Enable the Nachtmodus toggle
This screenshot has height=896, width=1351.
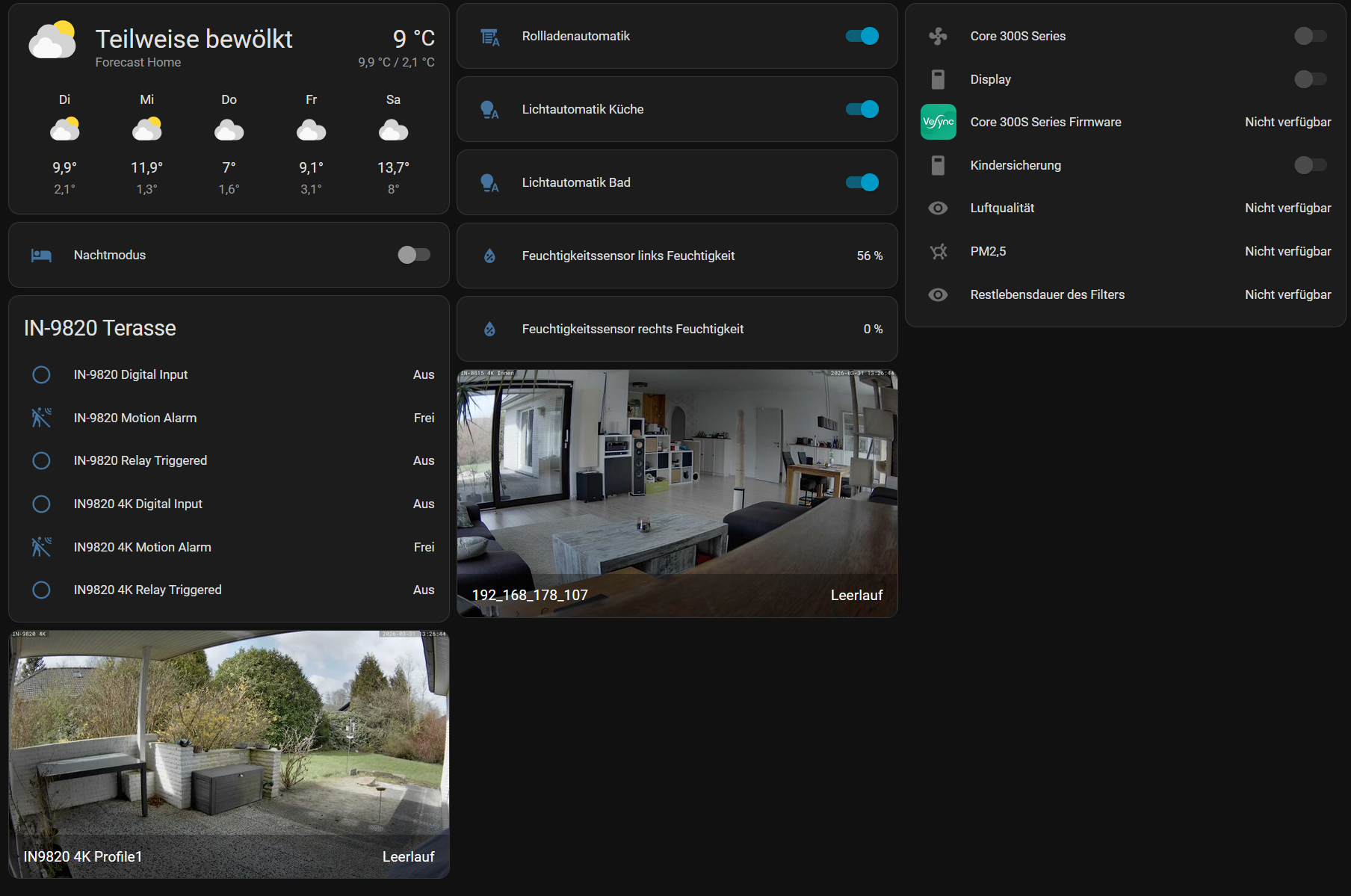pos(414,256)
